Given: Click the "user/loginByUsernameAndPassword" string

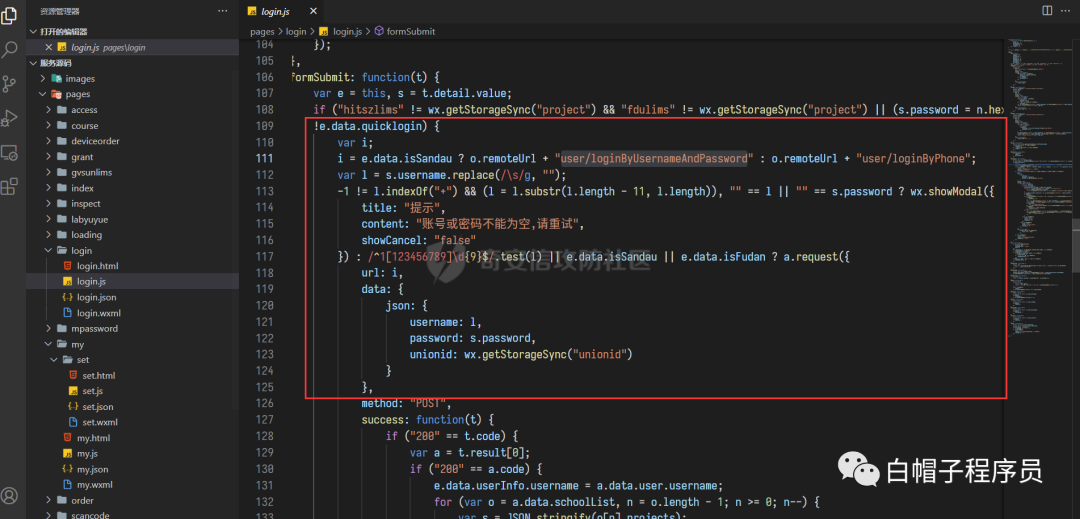Looking at the screenshot, I should [654, 159].
